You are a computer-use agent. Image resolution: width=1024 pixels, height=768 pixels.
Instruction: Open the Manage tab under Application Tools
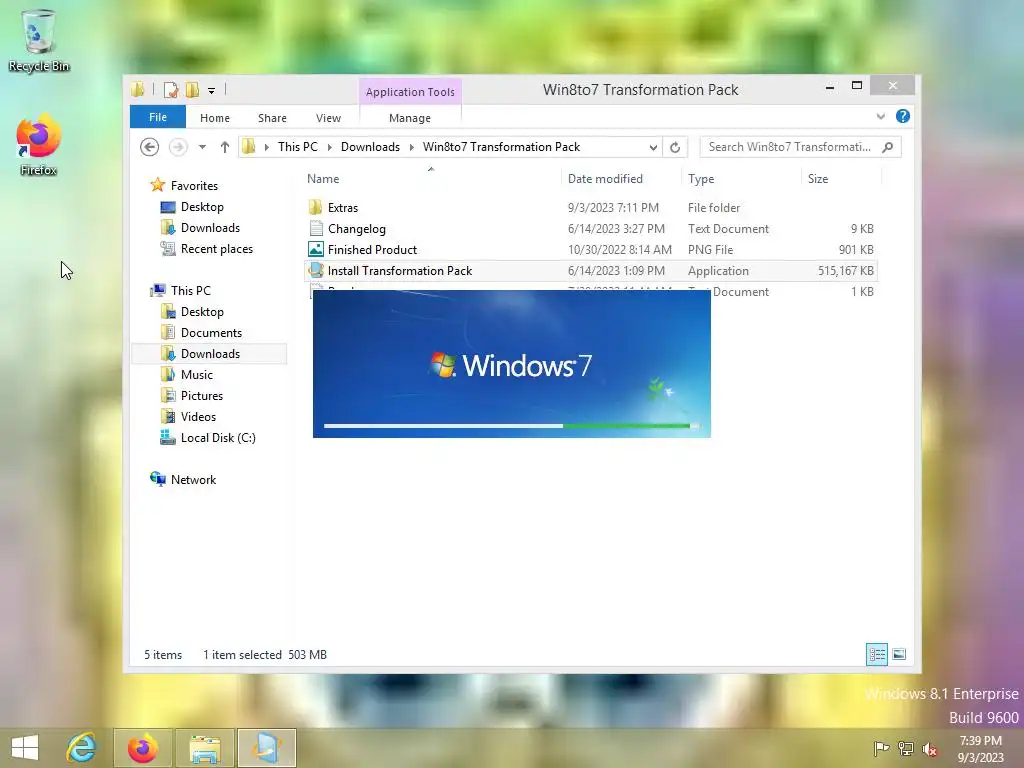point(410,118)
